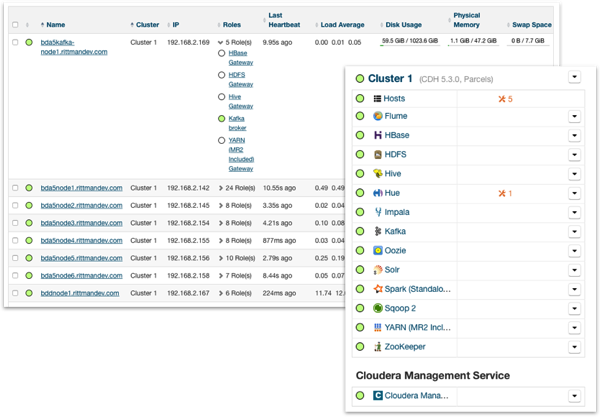Click the Cloudera Management Service heading

click(x=433, y=376)
